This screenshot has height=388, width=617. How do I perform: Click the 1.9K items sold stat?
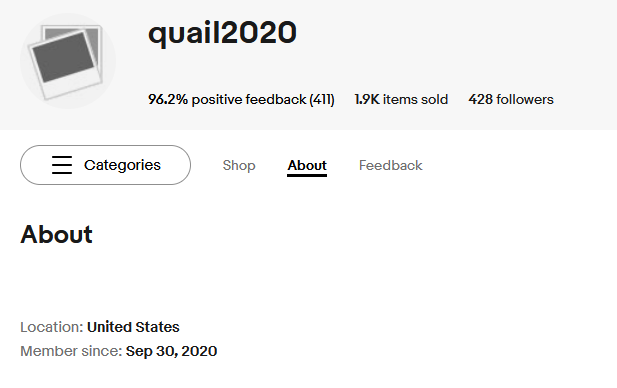401,100
